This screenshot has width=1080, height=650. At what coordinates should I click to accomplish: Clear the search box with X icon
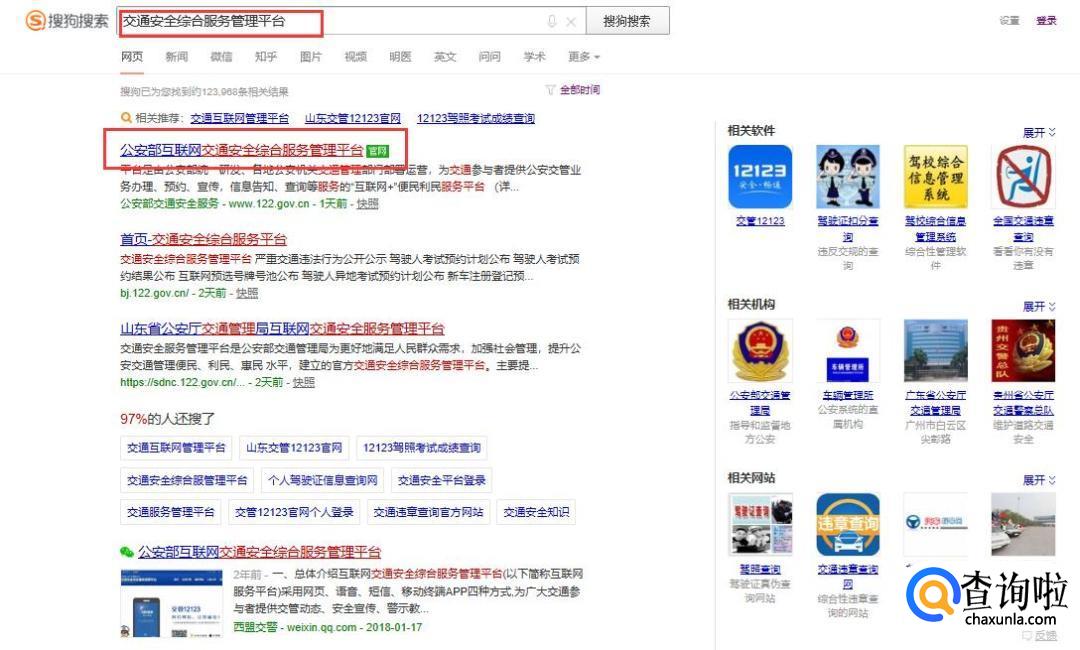571,22
